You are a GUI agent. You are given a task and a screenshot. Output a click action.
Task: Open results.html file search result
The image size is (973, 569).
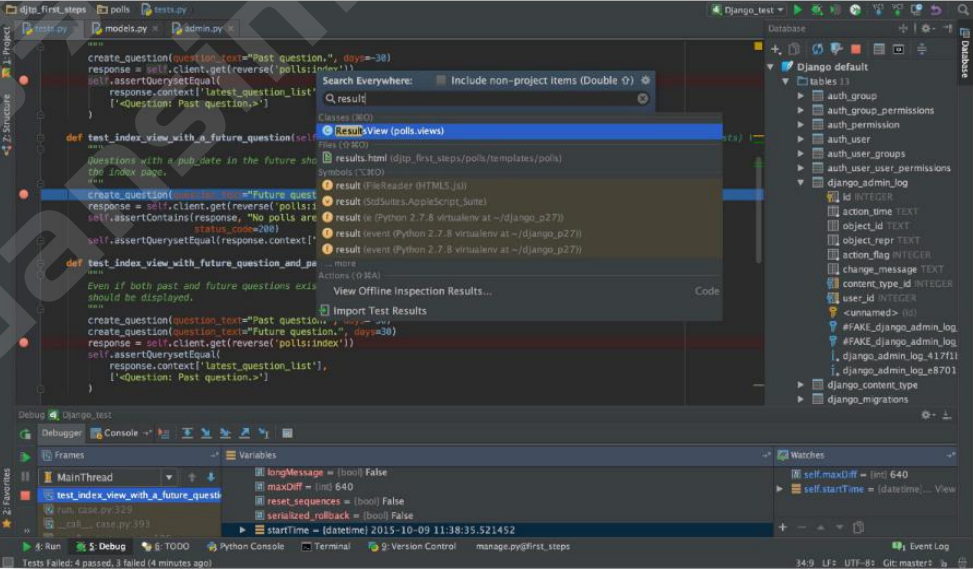tap(519, 158)
